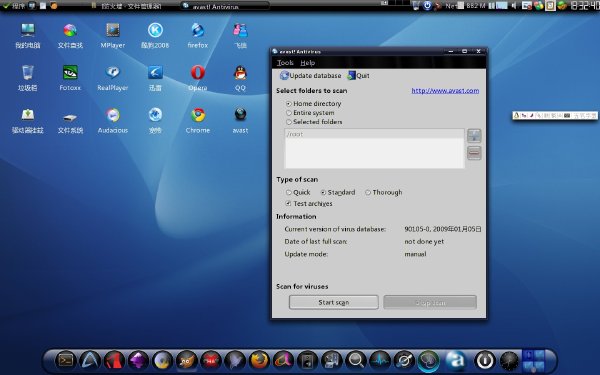600x375 pixels.
Task: Click the workspace switcher in the dock
Action: pyautogui.click(x=533, y=360)
